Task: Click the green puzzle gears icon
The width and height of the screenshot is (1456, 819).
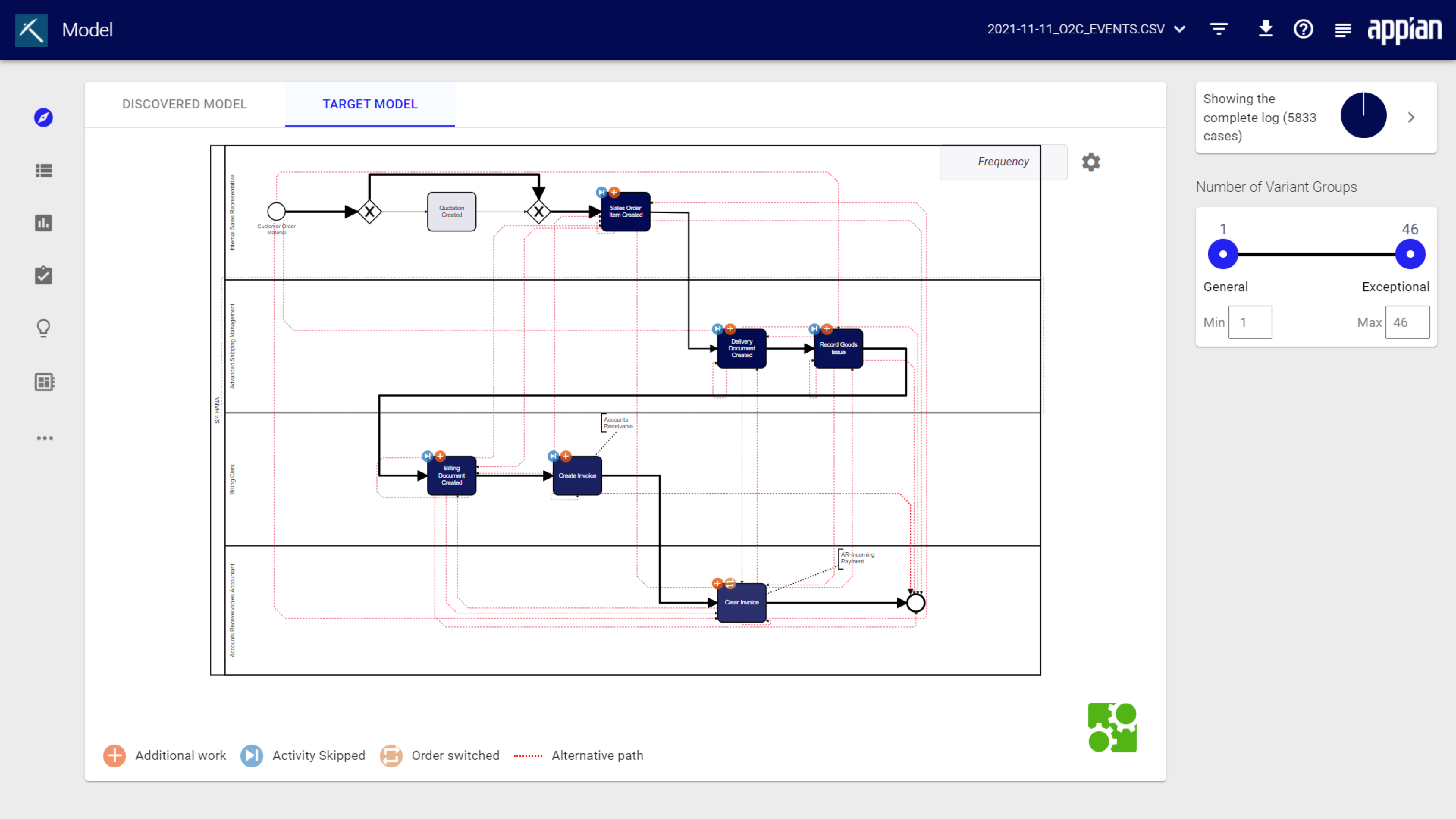Action: tap(1112, 728)
